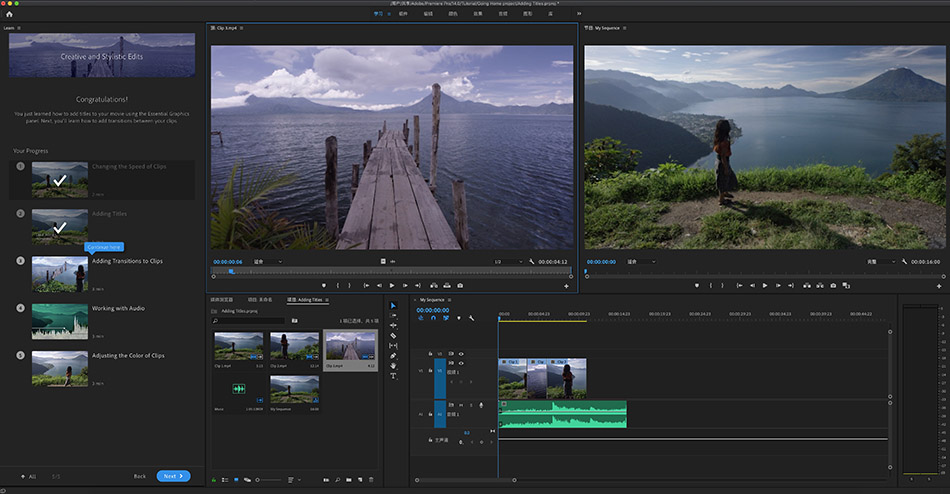950x494 pixels.
Task: Toggle Snap in timeline
Action: click(433, 318)
